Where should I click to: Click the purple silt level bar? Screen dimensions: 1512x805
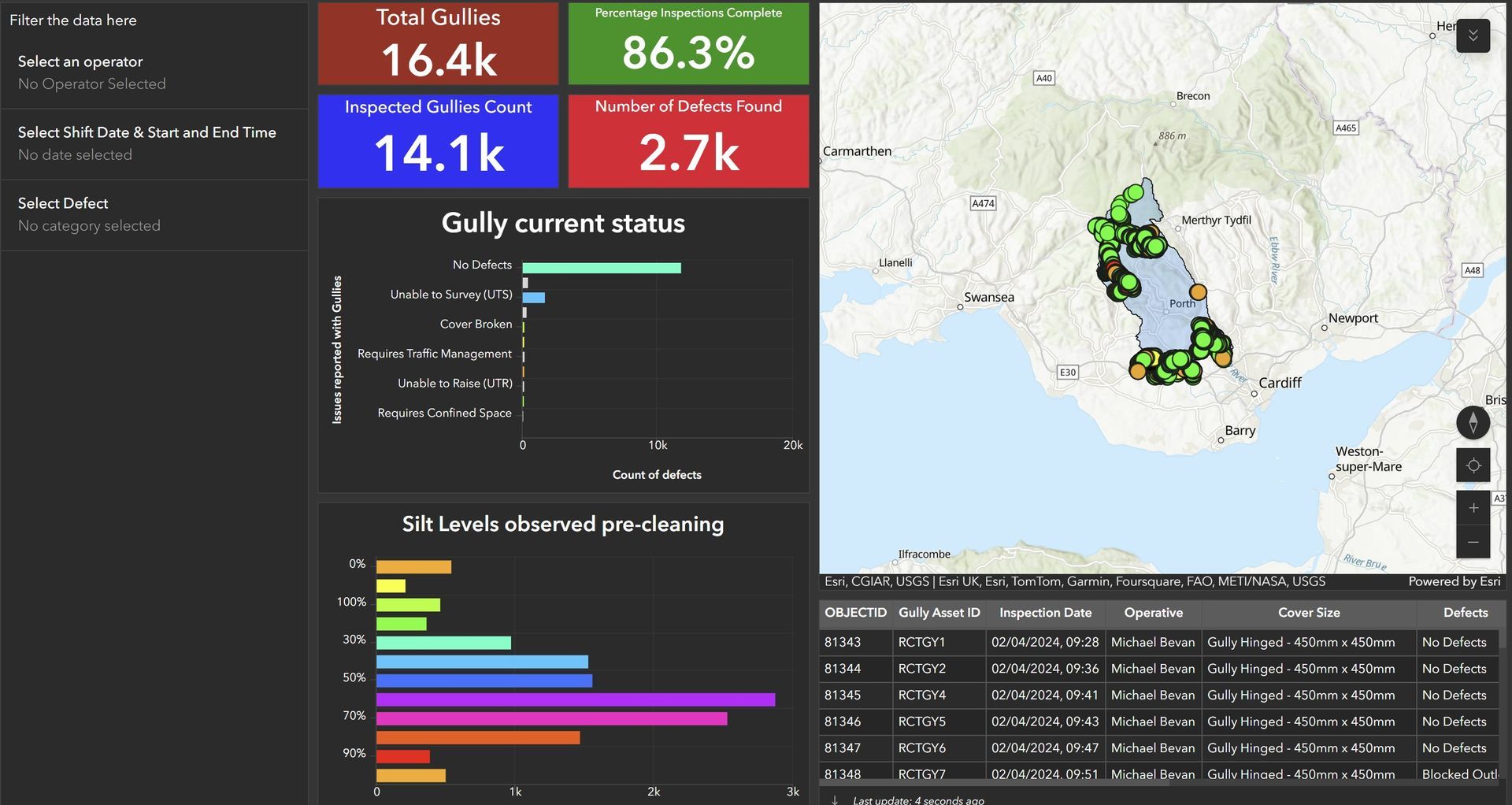click(x=576, y=699)
